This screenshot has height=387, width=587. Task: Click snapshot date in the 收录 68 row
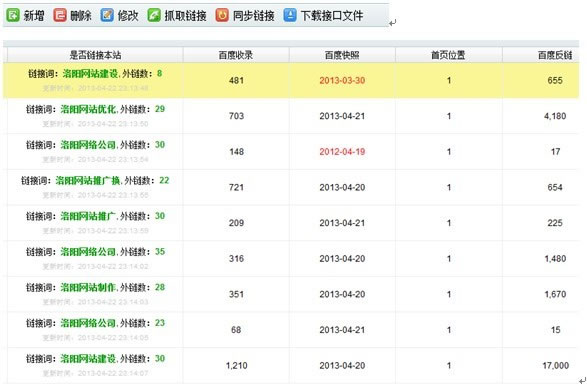click(x=342, y=330)
